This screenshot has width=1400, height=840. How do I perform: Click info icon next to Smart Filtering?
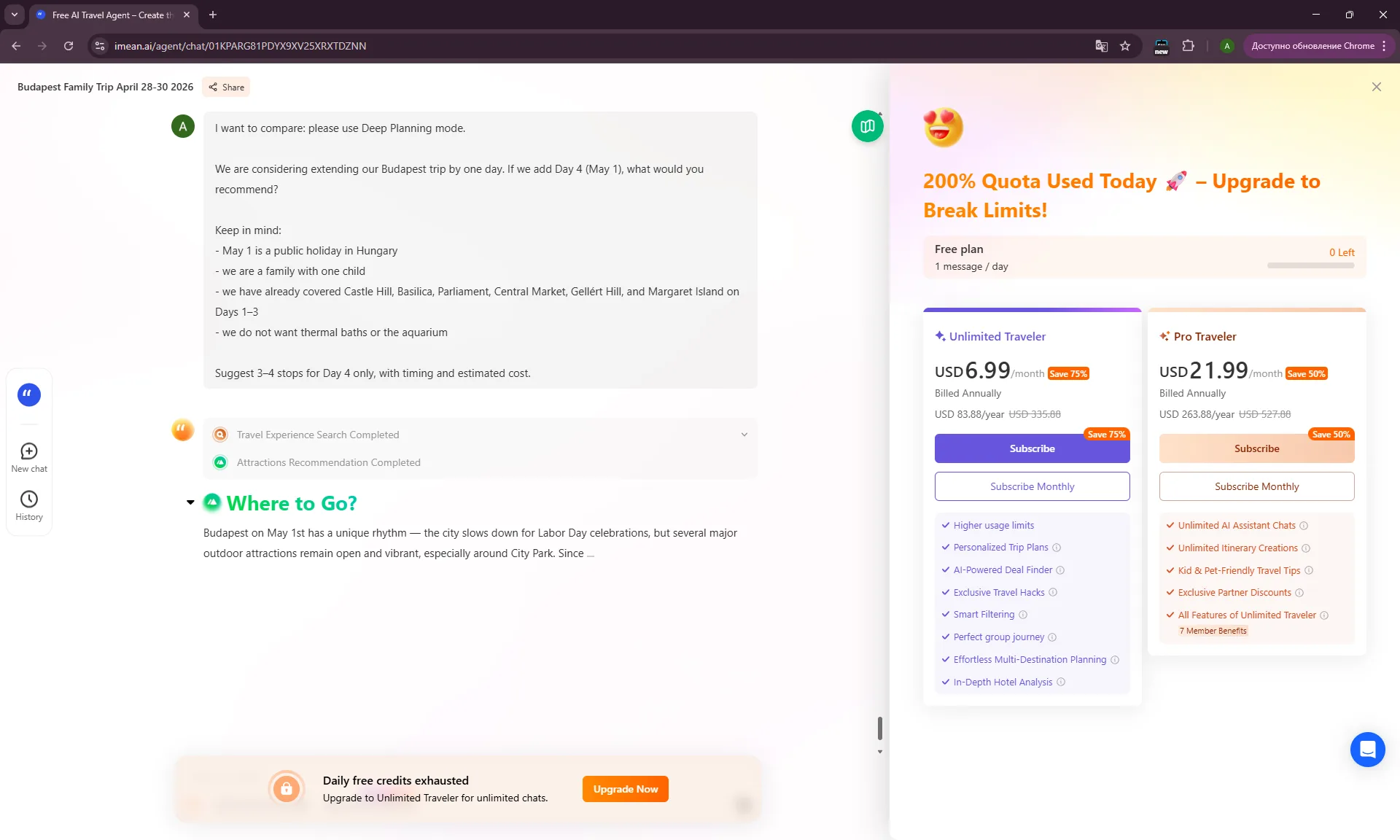(x=1023, y=615)
